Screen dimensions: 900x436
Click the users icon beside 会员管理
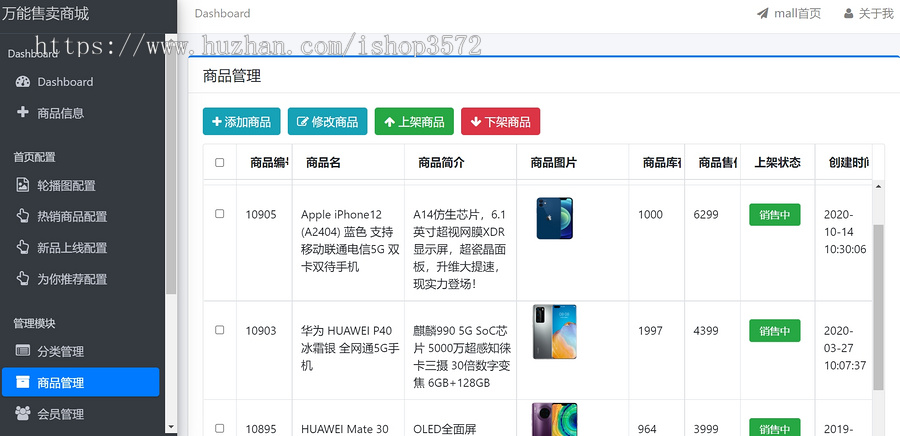[x=22, y=413]
